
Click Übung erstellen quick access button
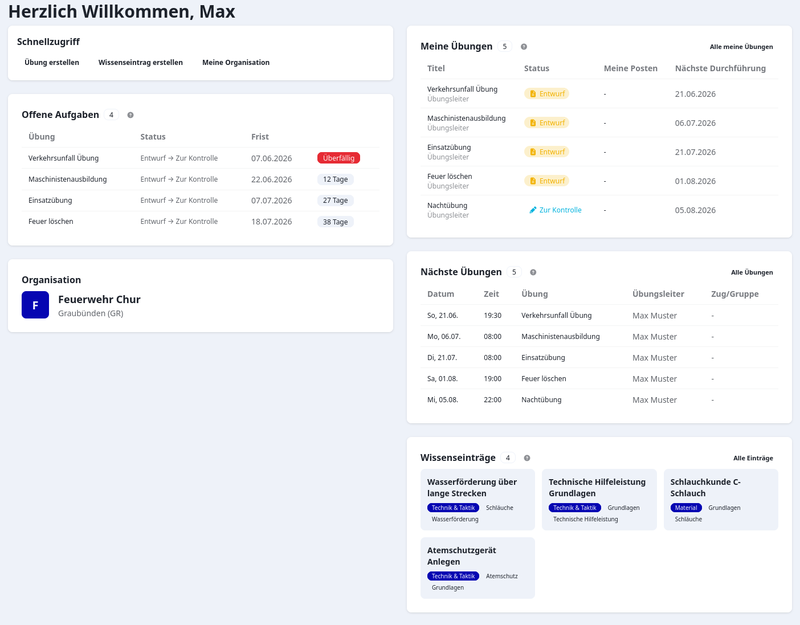point(52,63)
